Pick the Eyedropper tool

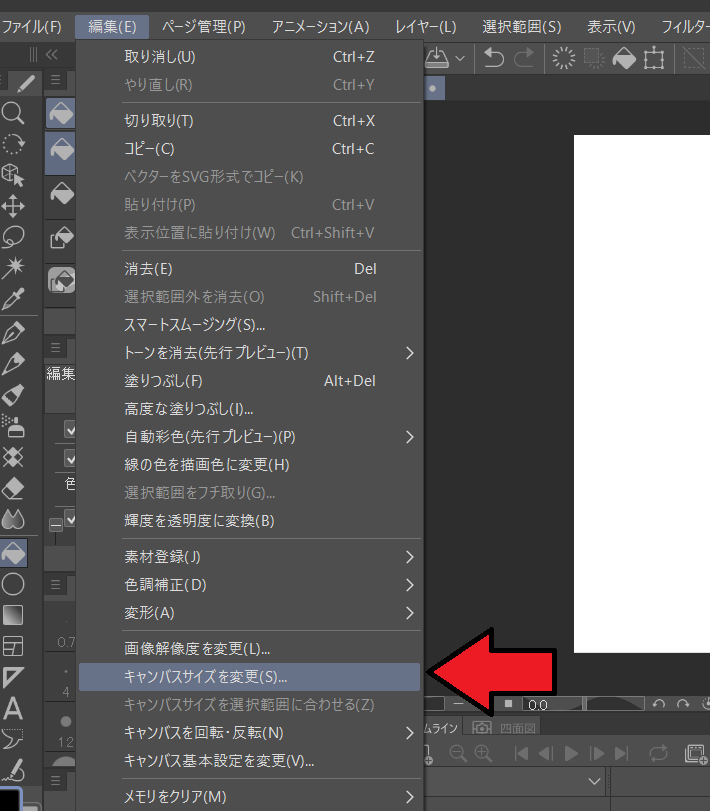pyautogui.click(x=13, y=299)
